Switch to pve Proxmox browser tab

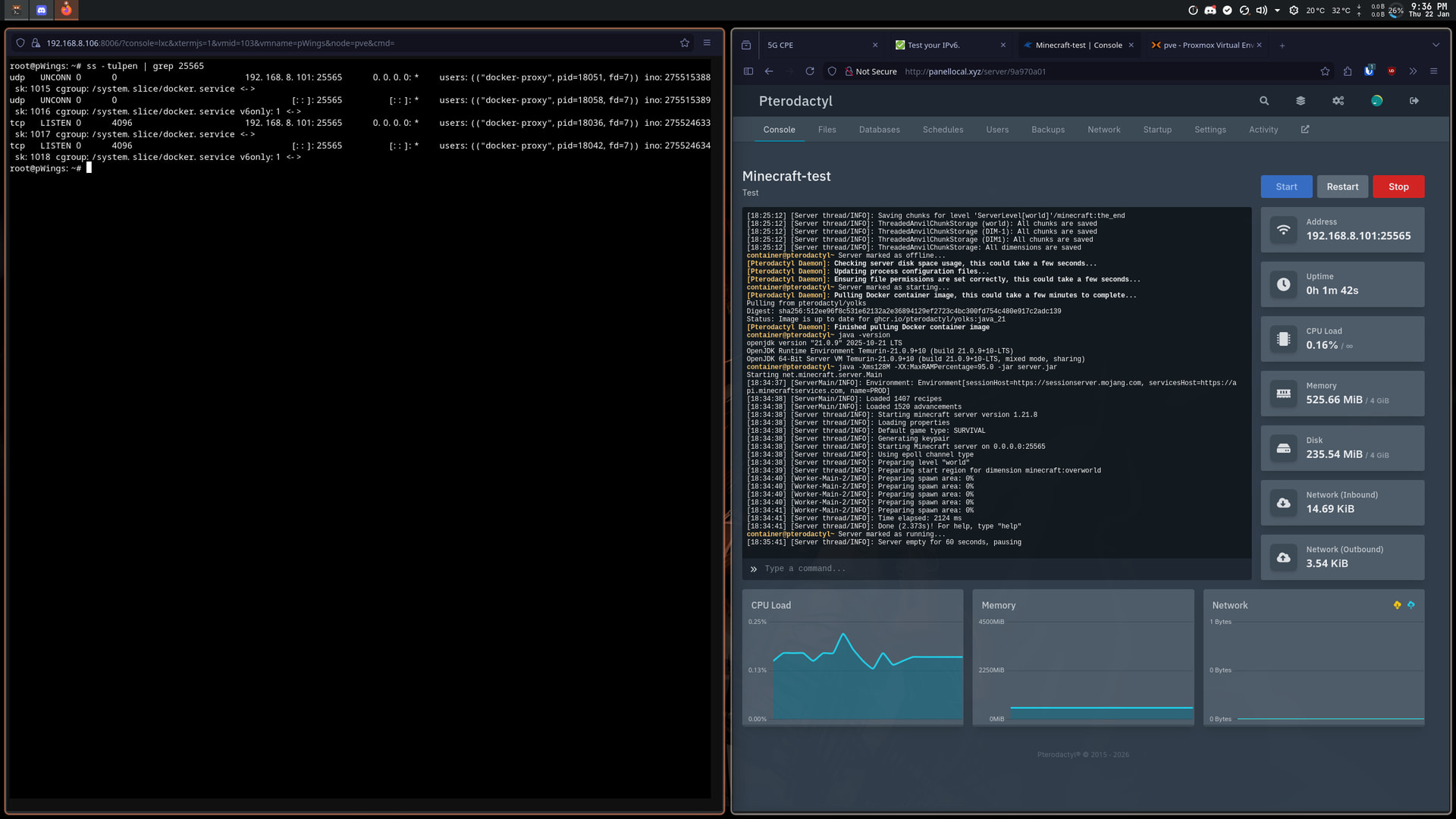coord(1206,45)
